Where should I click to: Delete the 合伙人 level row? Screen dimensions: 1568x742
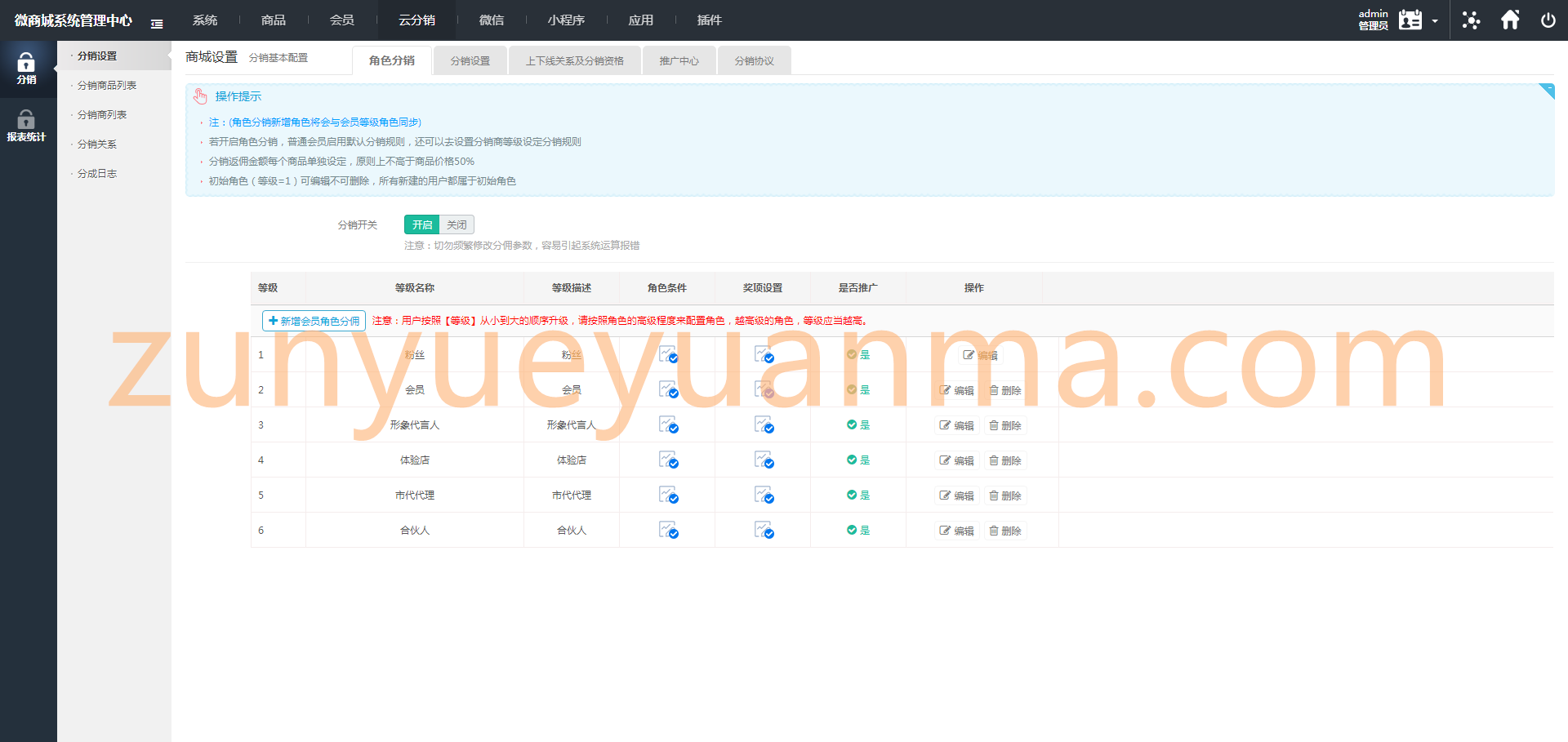(x=1005, y=531)
